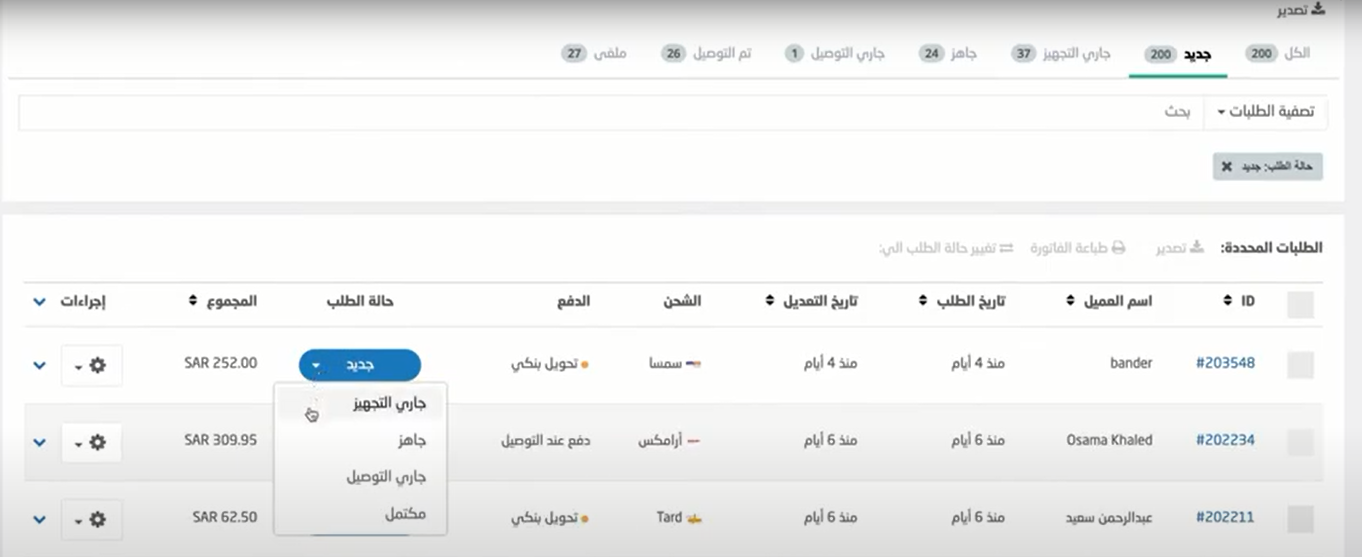1362x557 pixels.
Task: Open gear actions for order #203548
Action: [x=91, y=365]
